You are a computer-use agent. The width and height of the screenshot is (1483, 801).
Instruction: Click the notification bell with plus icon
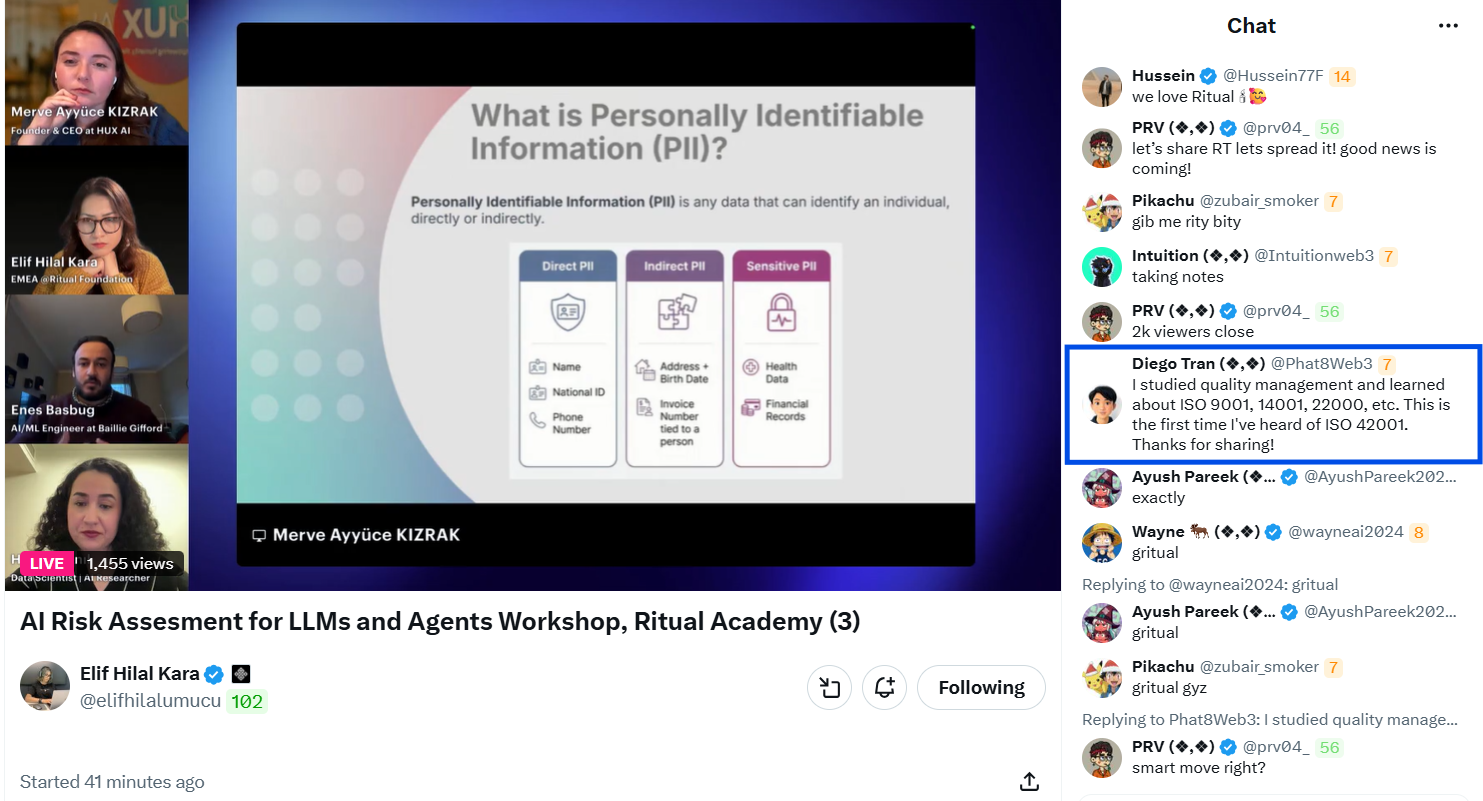point(884,687)
